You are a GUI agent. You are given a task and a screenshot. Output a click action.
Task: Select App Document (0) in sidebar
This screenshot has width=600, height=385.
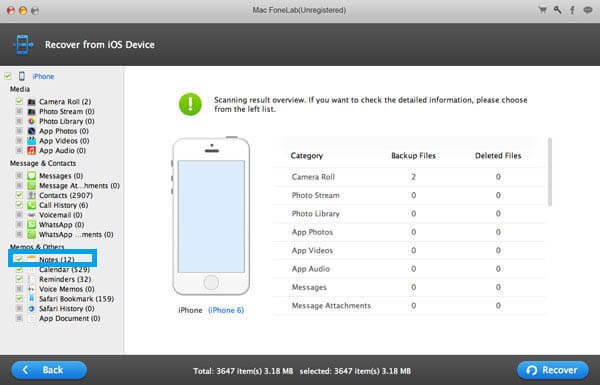tap(70, 318)
